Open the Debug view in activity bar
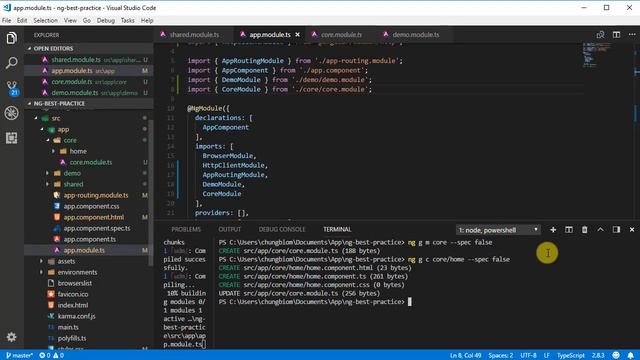Image resolution: width=640 pixels, height=360 pixels. pos(11,113)
